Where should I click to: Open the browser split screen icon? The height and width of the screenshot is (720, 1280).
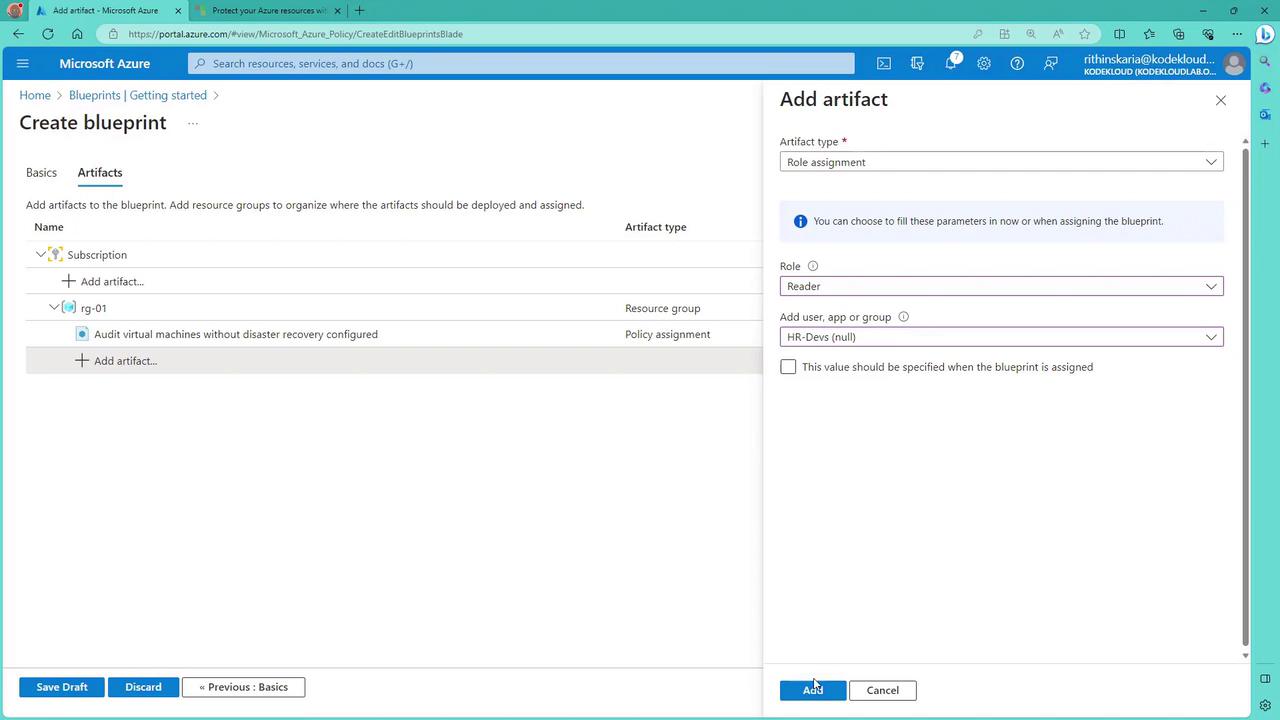click(x=1119, y=34)
